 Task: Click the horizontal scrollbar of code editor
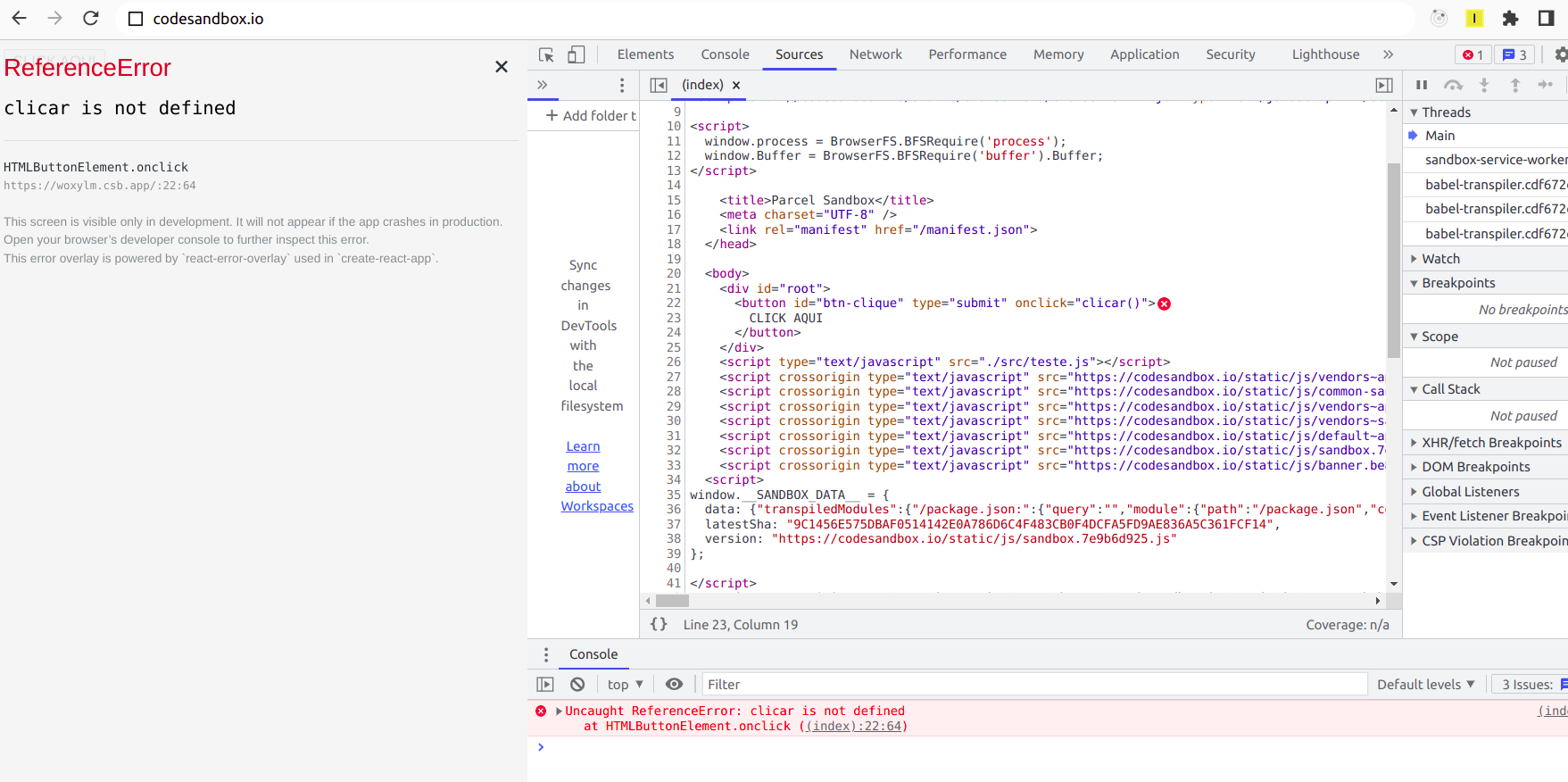pyautogui.click(x=672, y=601)
